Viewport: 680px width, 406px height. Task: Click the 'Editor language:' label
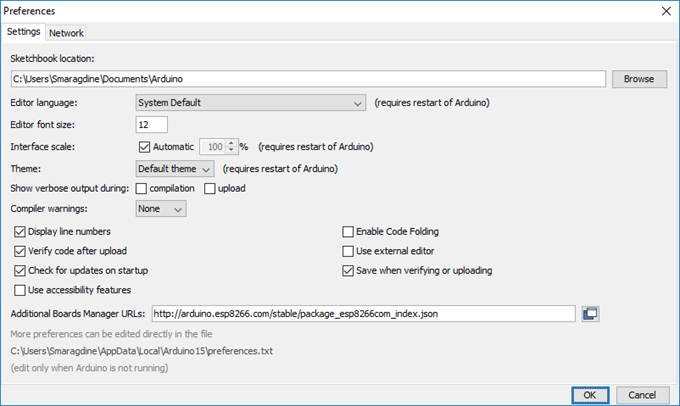[x=44, y=103]
